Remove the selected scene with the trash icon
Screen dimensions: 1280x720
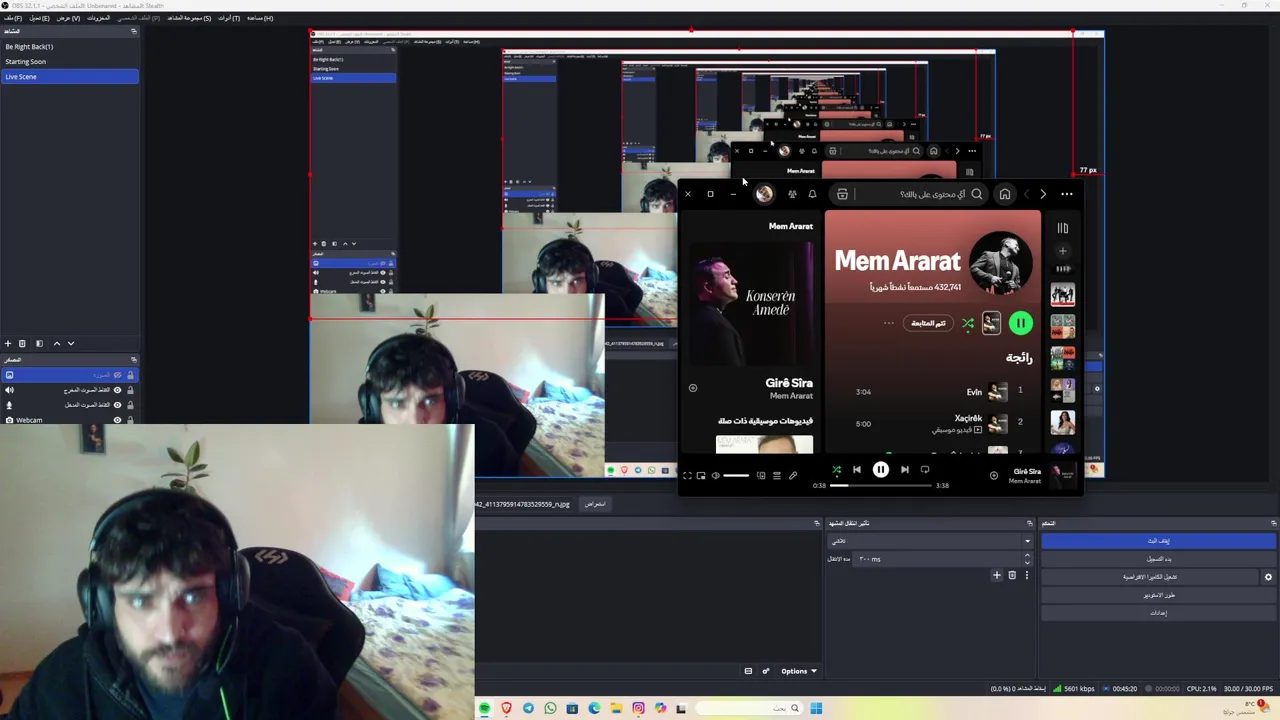22,343
